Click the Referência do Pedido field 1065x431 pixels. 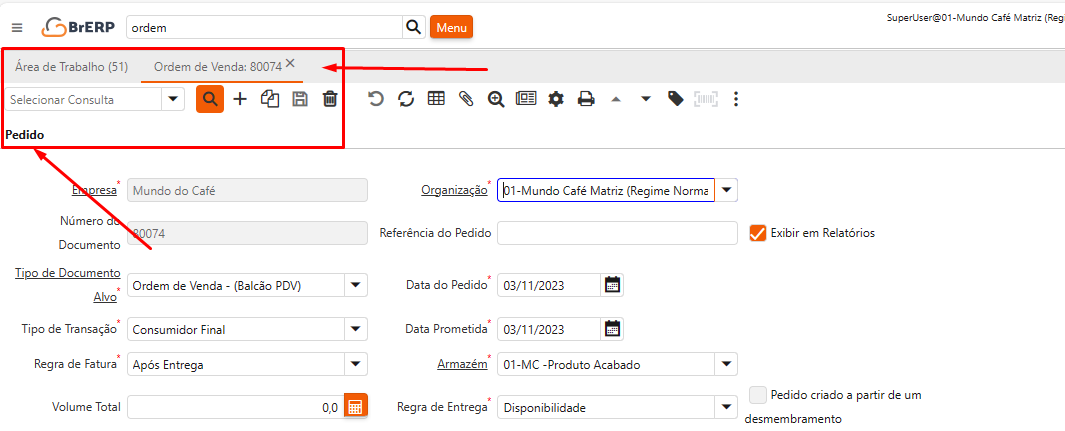617,233
